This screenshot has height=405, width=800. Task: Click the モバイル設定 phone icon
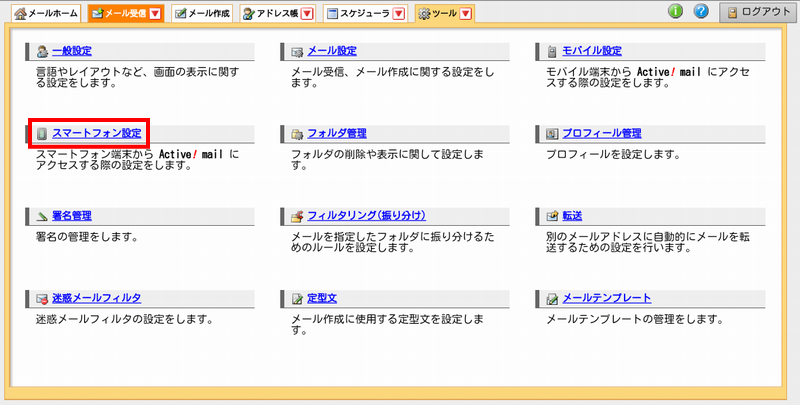coord(553,50)
